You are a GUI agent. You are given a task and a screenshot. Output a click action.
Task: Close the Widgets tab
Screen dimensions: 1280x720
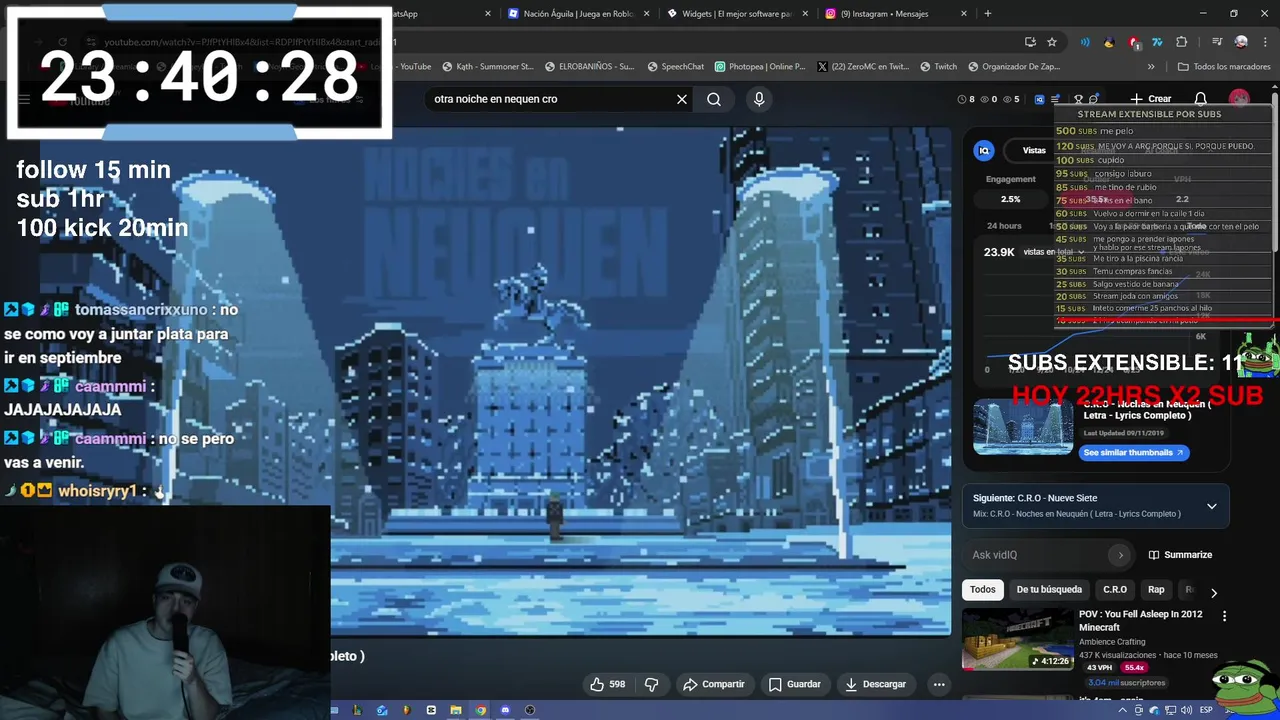point(805,14)
